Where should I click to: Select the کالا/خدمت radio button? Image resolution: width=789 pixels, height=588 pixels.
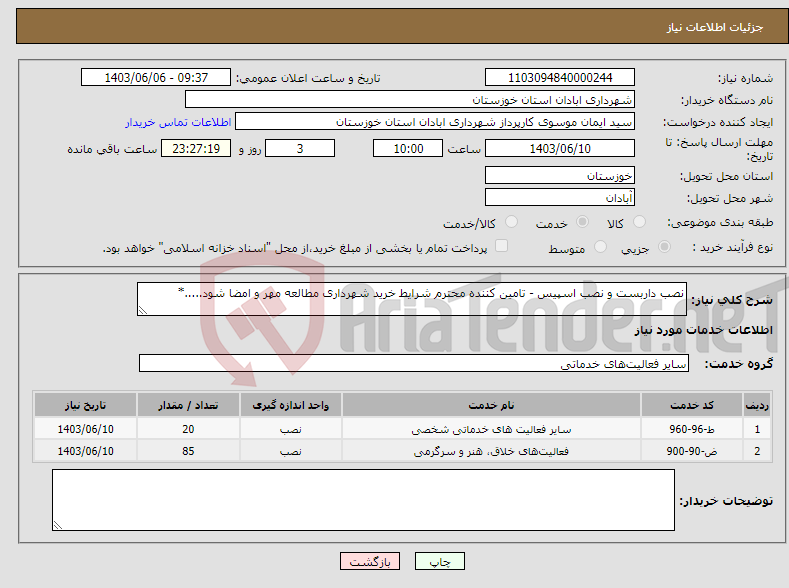coord(511,222)
